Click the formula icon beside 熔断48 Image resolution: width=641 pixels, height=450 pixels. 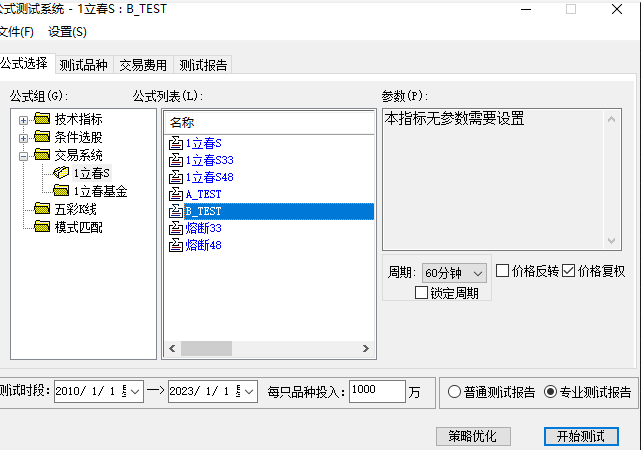tap(176, 245)
